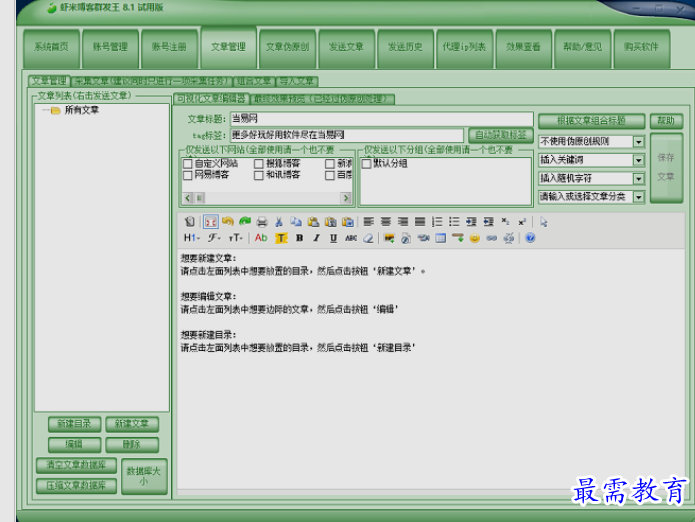Click in the tag标签 input field

point(347,135)
